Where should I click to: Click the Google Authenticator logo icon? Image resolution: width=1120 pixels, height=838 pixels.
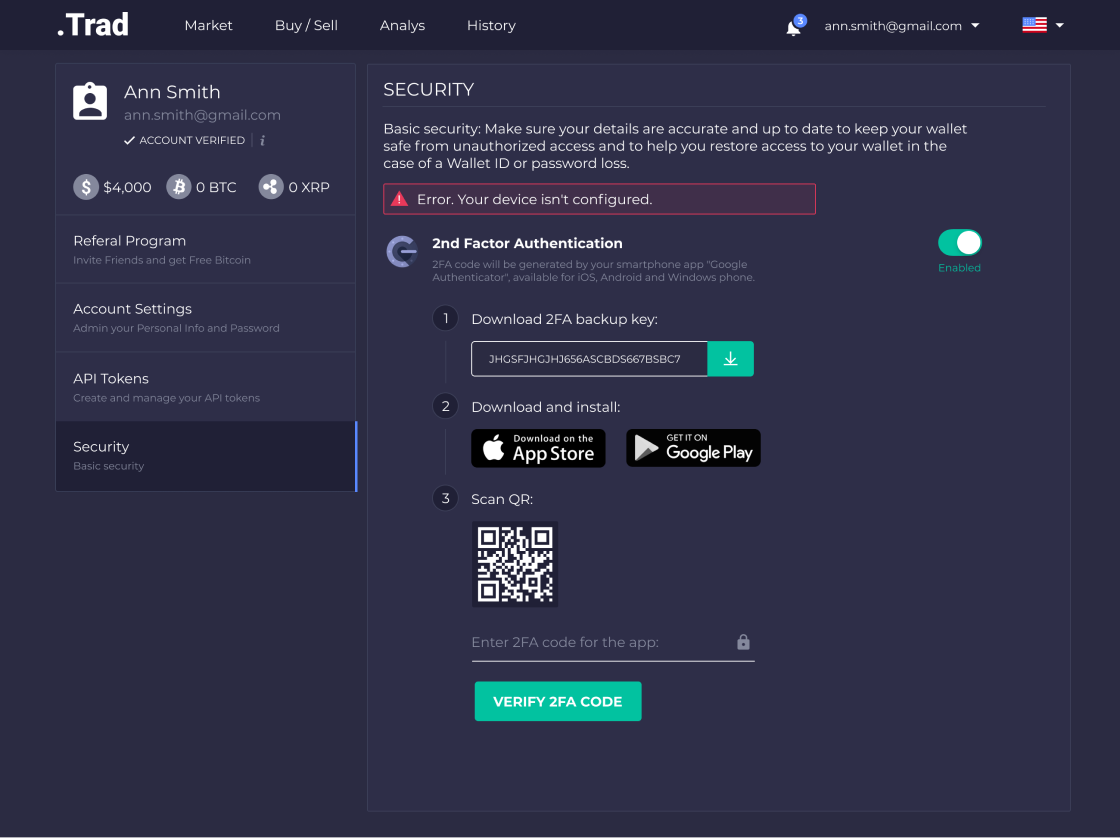pyautogui.click(x=402, y=252)
